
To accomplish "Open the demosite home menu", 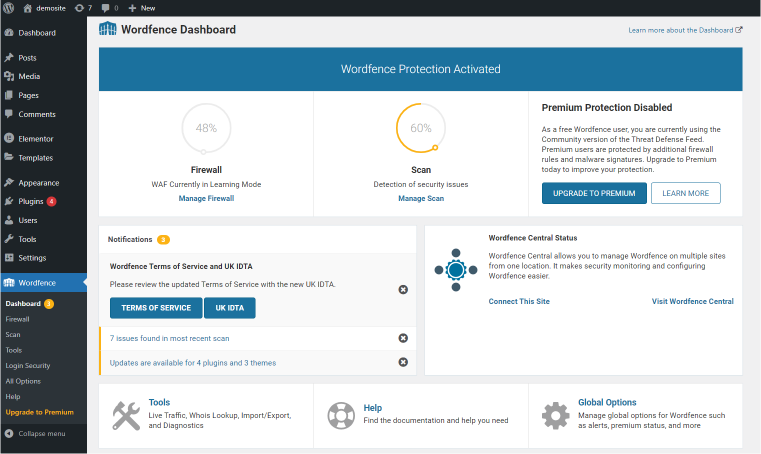I will coord(45,8).
